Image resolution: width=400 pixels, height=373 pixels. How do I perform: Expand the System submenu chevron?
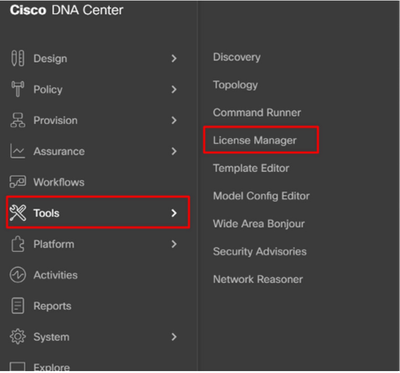point(174,337)
